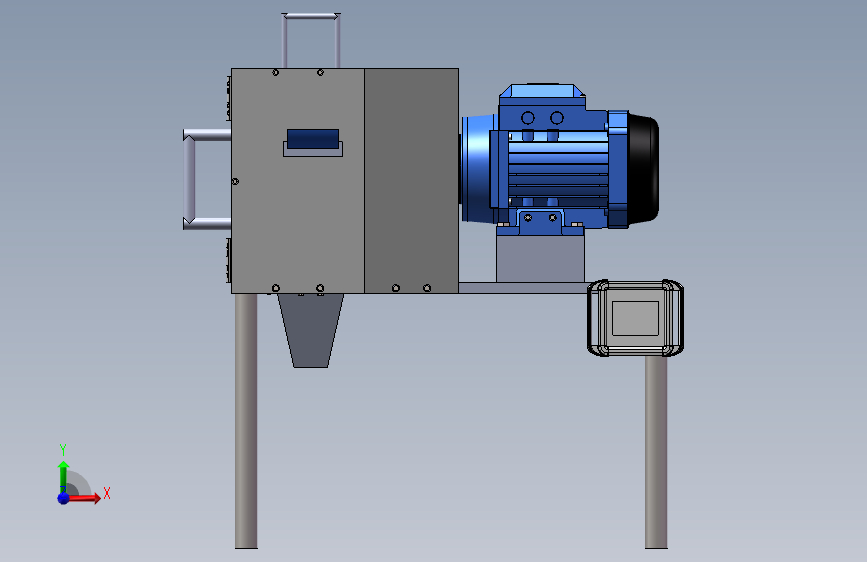This screenshot has height=562, width=867.
Task: Select the motor terminal box on top
Action: pos(542,95)
